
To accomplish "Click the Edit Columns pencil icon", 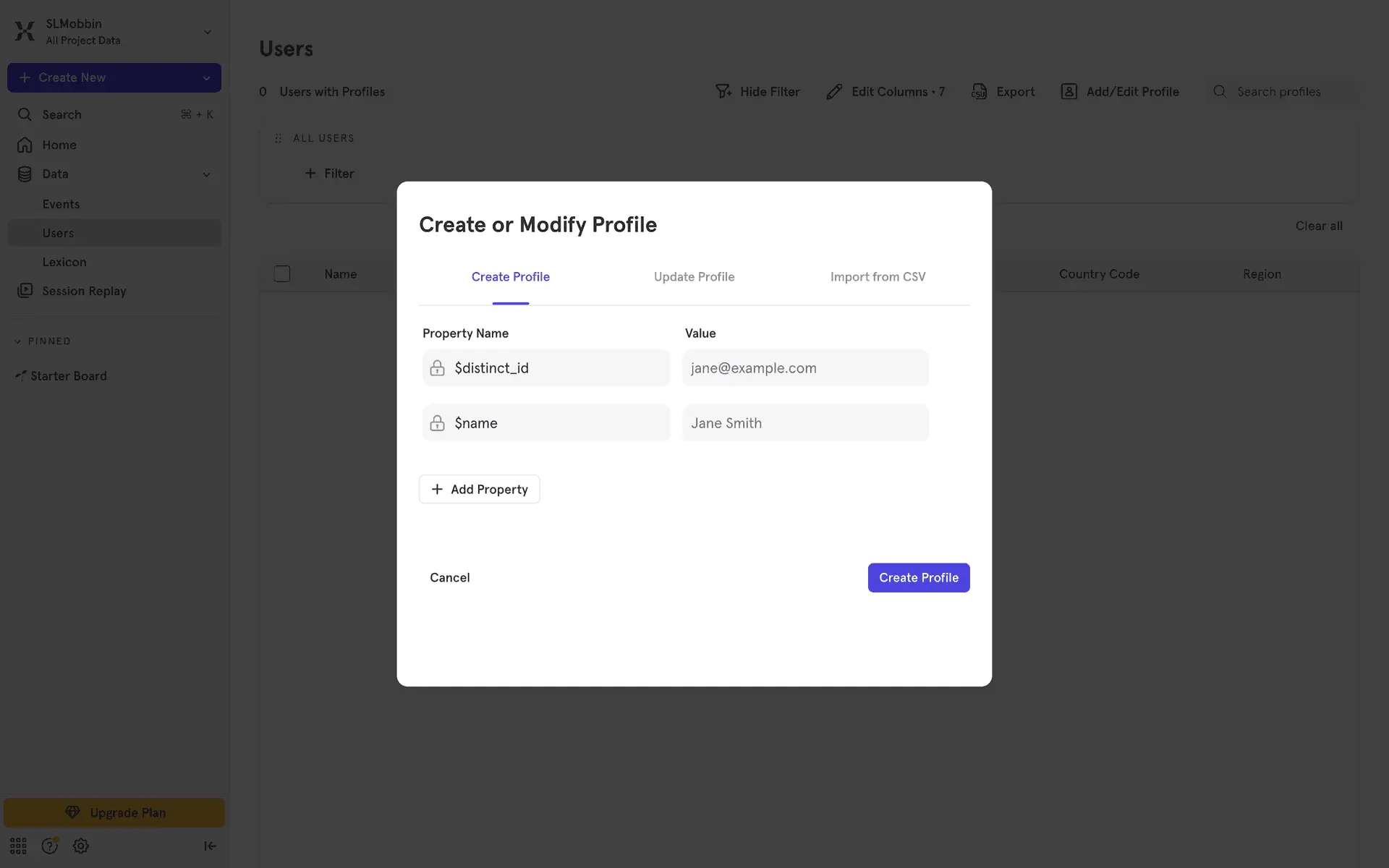I will coord(834,92).
